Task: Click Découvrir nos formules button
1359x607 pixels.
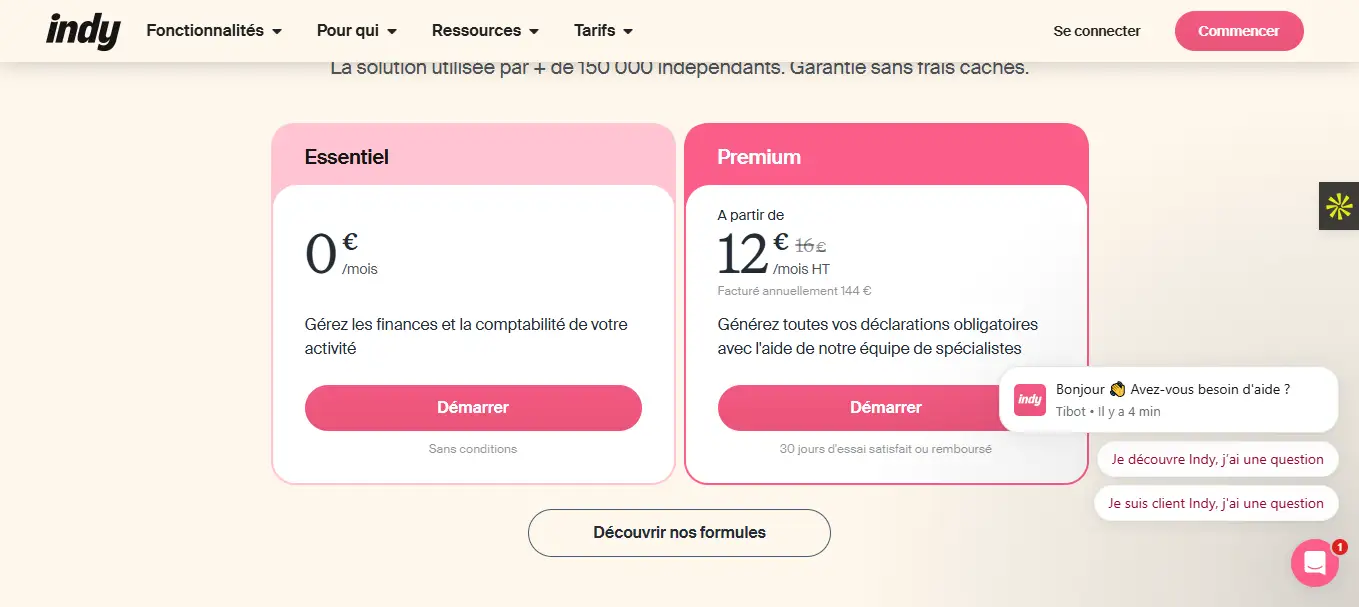Action: click(x=679, y=533)
